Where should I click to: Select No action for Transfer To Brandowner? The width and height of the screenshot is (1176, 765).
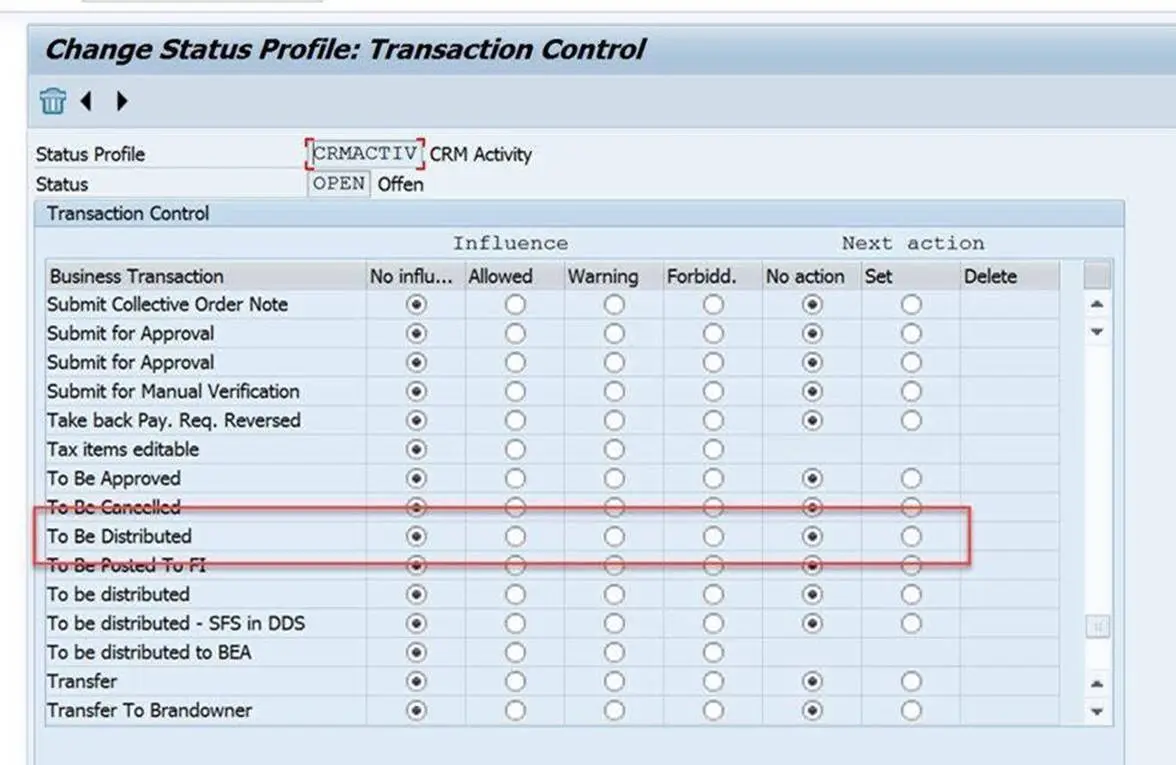click(812, 710)
